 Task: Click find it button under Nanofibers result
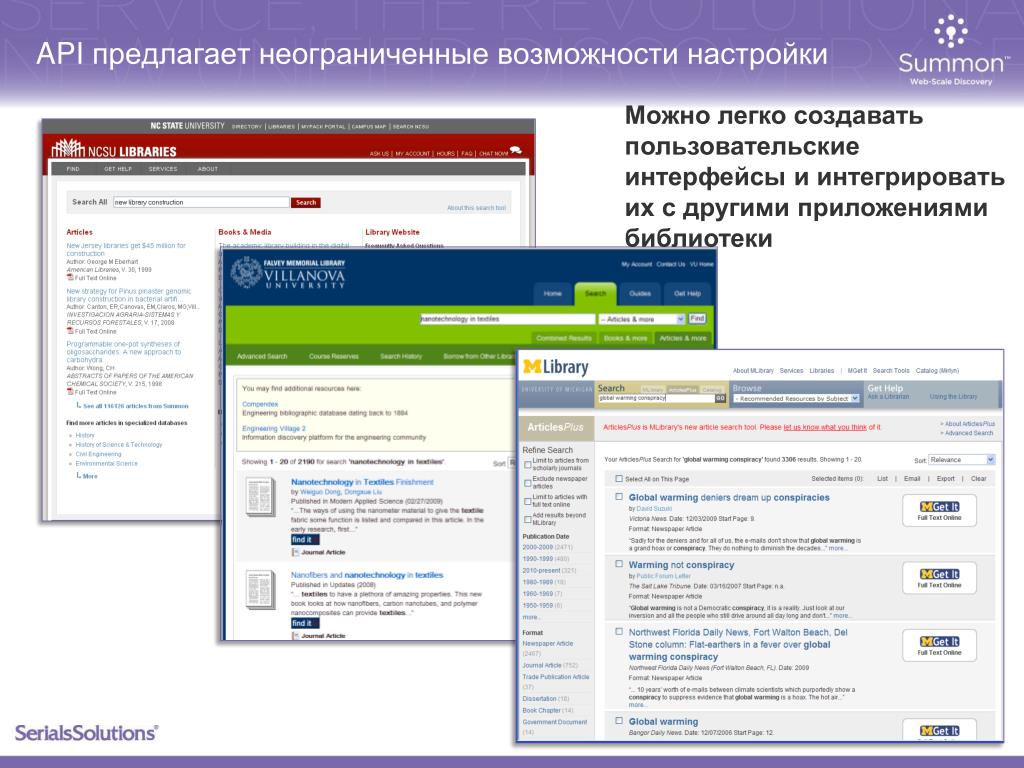point(305,623)
